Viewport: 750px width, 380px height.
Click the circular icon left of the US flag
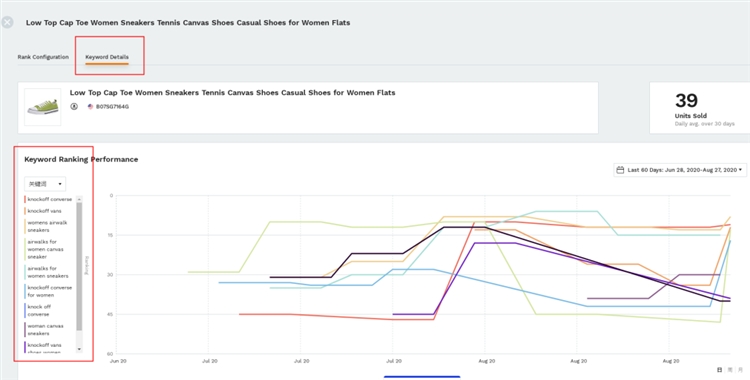[74, 107]
